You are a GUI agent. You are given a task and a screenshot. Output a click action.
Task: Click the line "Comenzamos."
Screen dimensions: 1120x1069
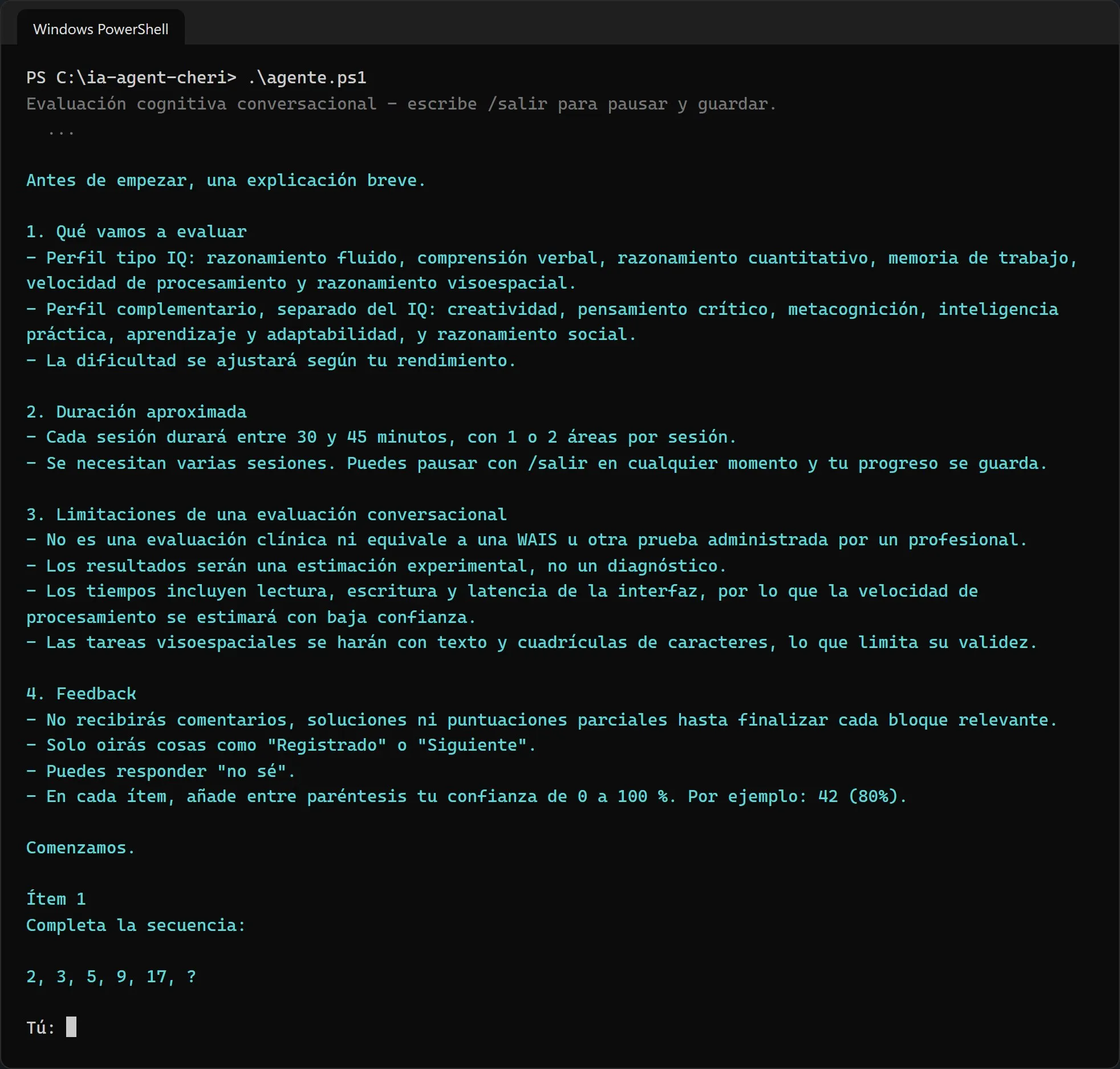pyautogui.click(x=80, y=848)
